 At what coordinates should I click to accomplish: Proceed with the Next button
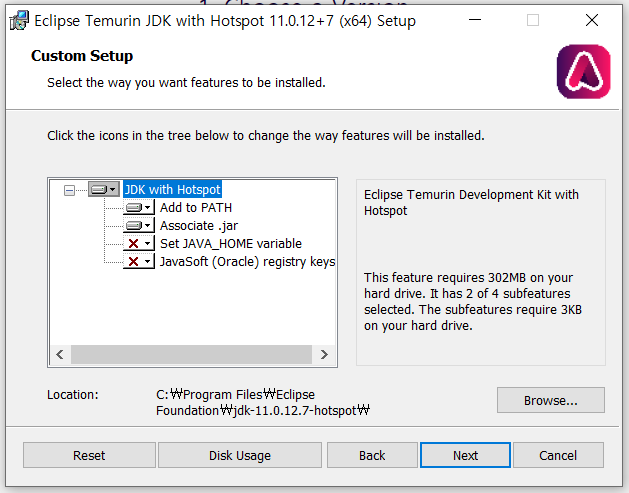[x=465, y=455]
